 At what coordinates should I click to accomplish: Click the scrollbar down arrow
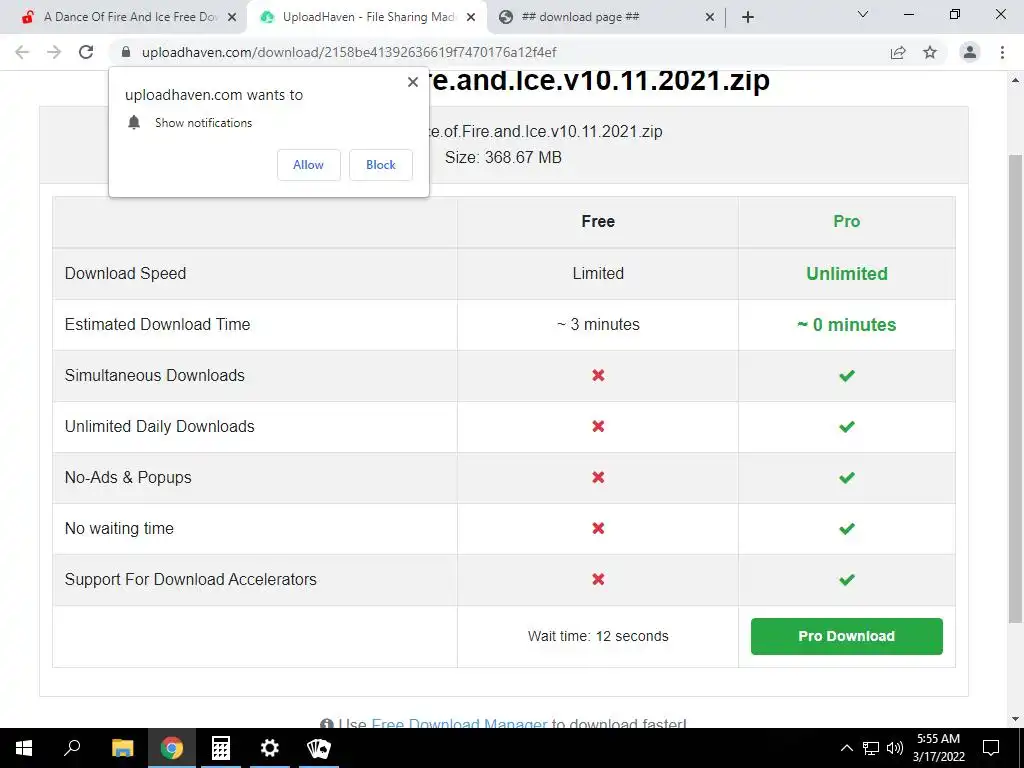[1015, 719]
